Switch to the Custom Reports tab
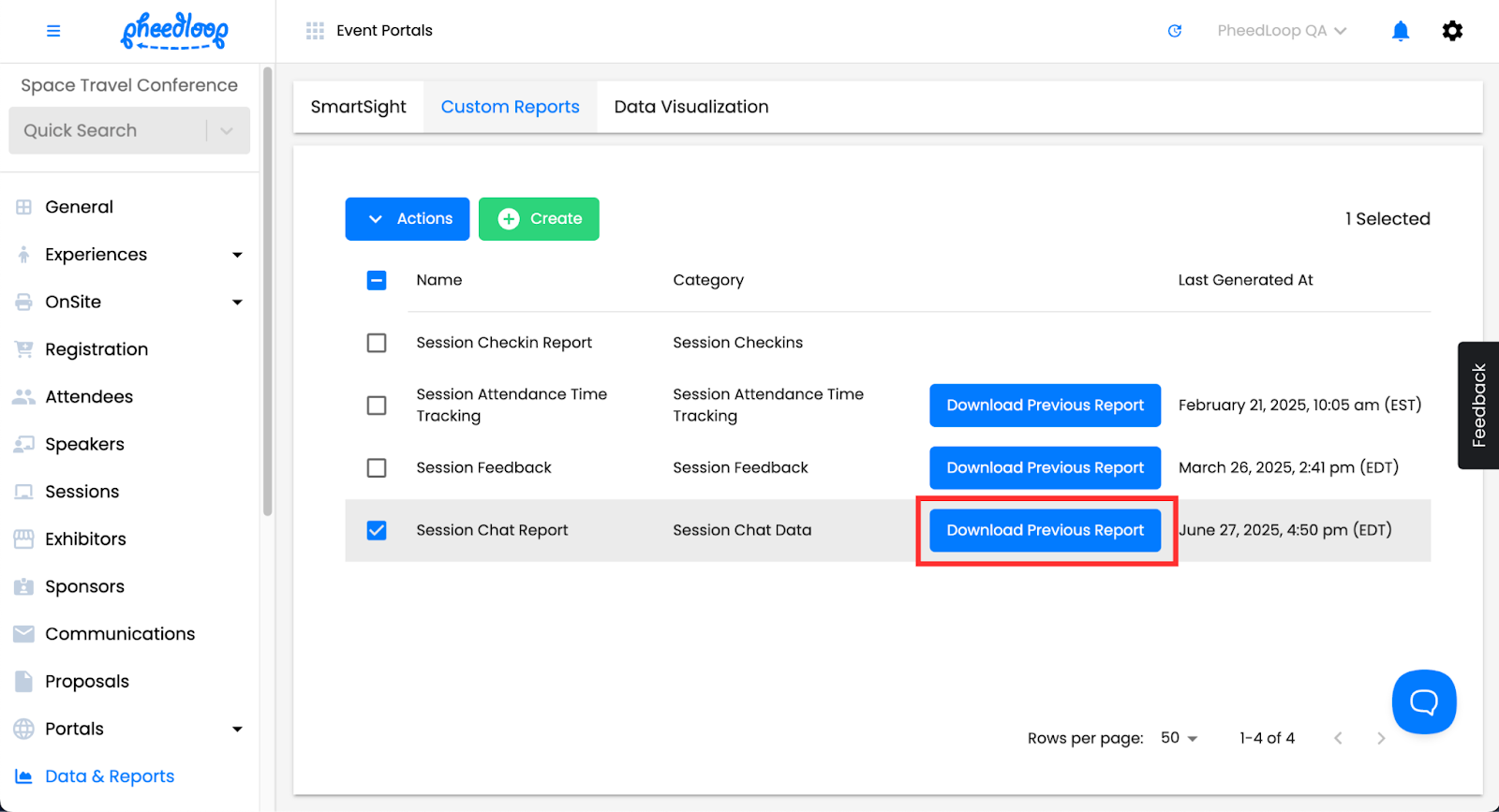1499x812 pixels. coord(511,107)
